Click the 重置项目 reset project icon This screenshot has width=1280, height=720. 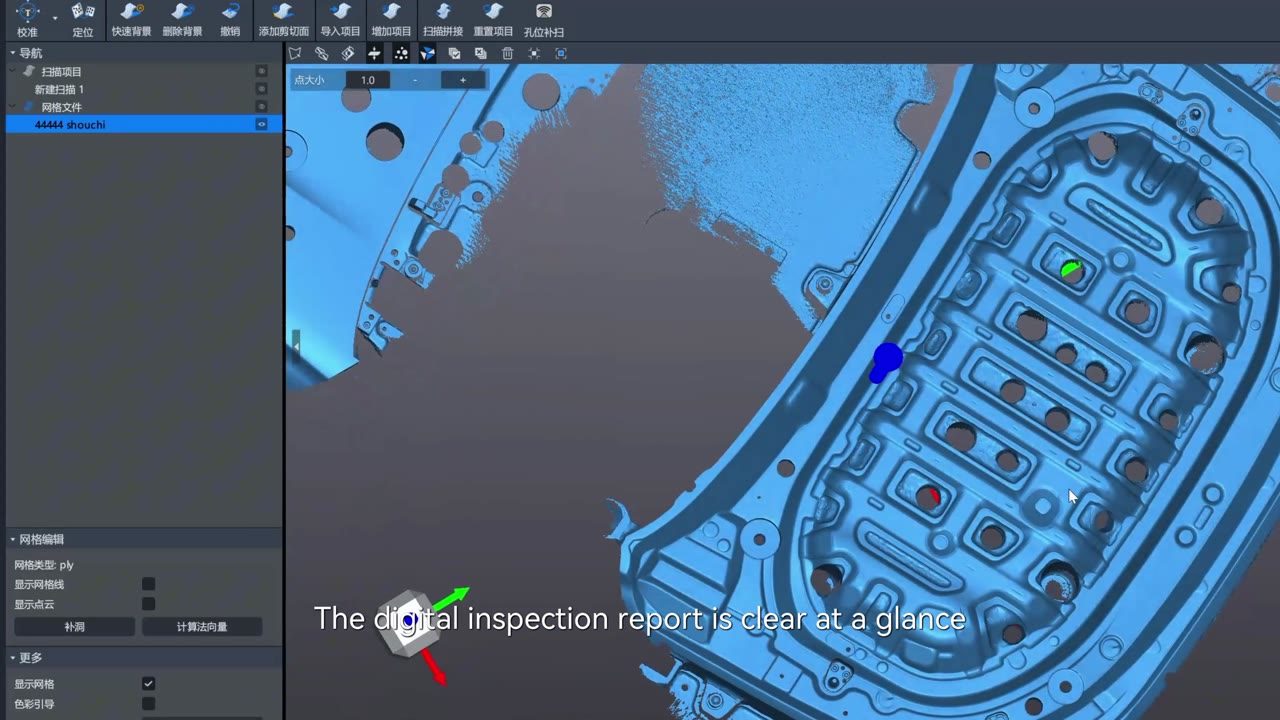pyautogui.click(x=493, y=12)
